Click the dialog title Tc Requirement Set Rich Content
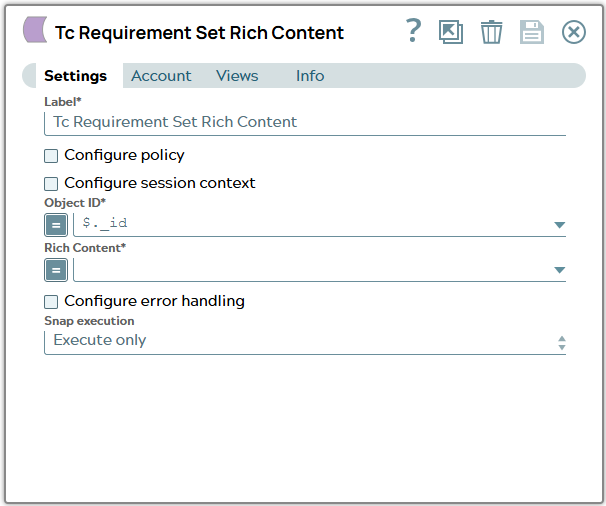The width and height of the screenshot is (606, 506). [199, 32]
